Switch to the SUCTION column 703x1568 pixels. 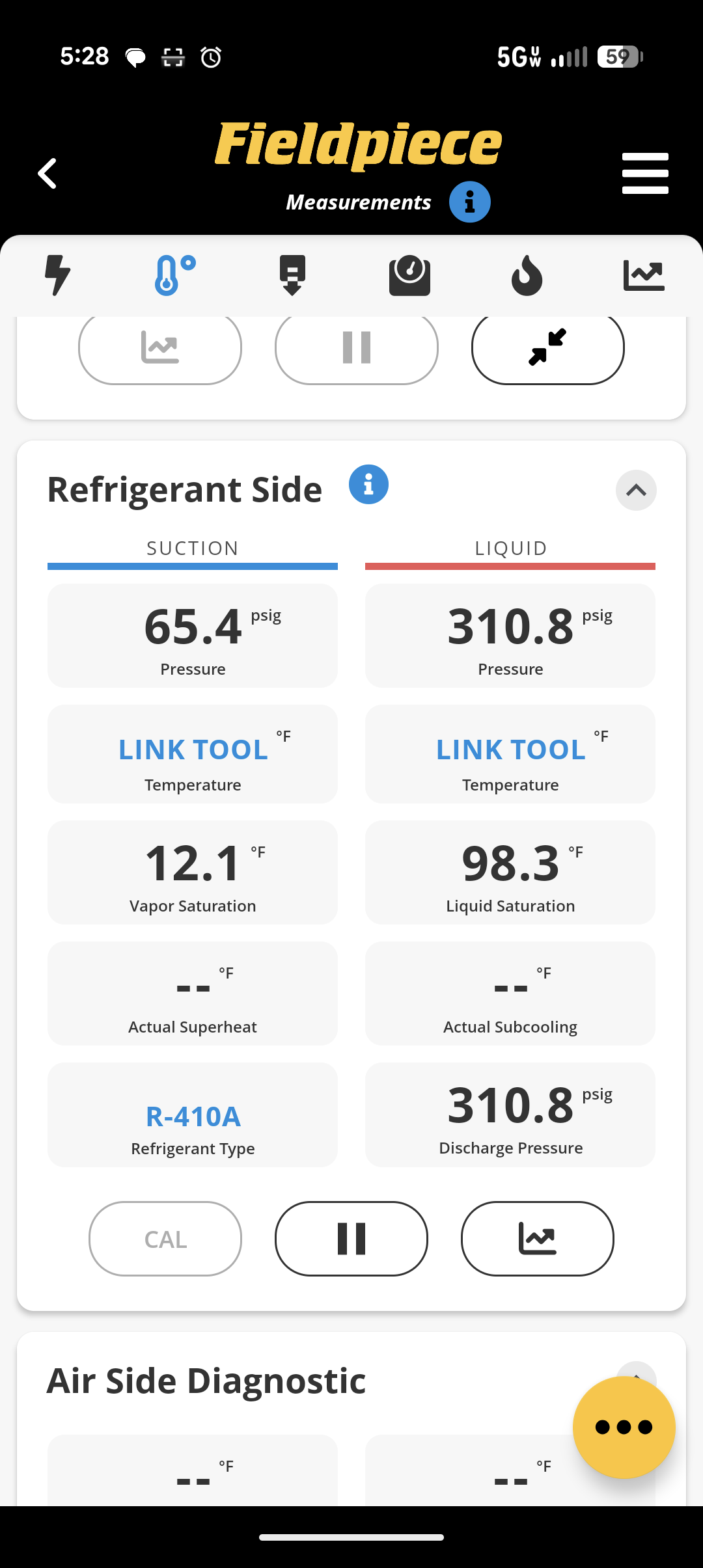193,548
